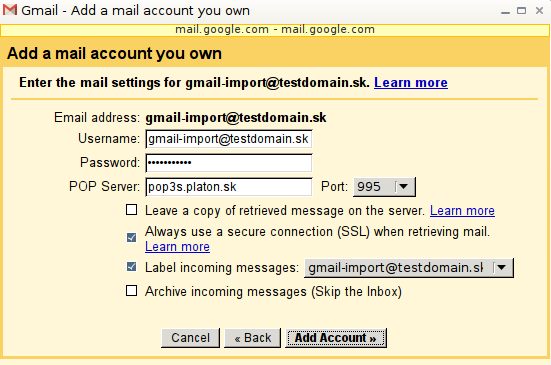
Task: Open Learn more link under SSL option
Action: tap(177, 247)
